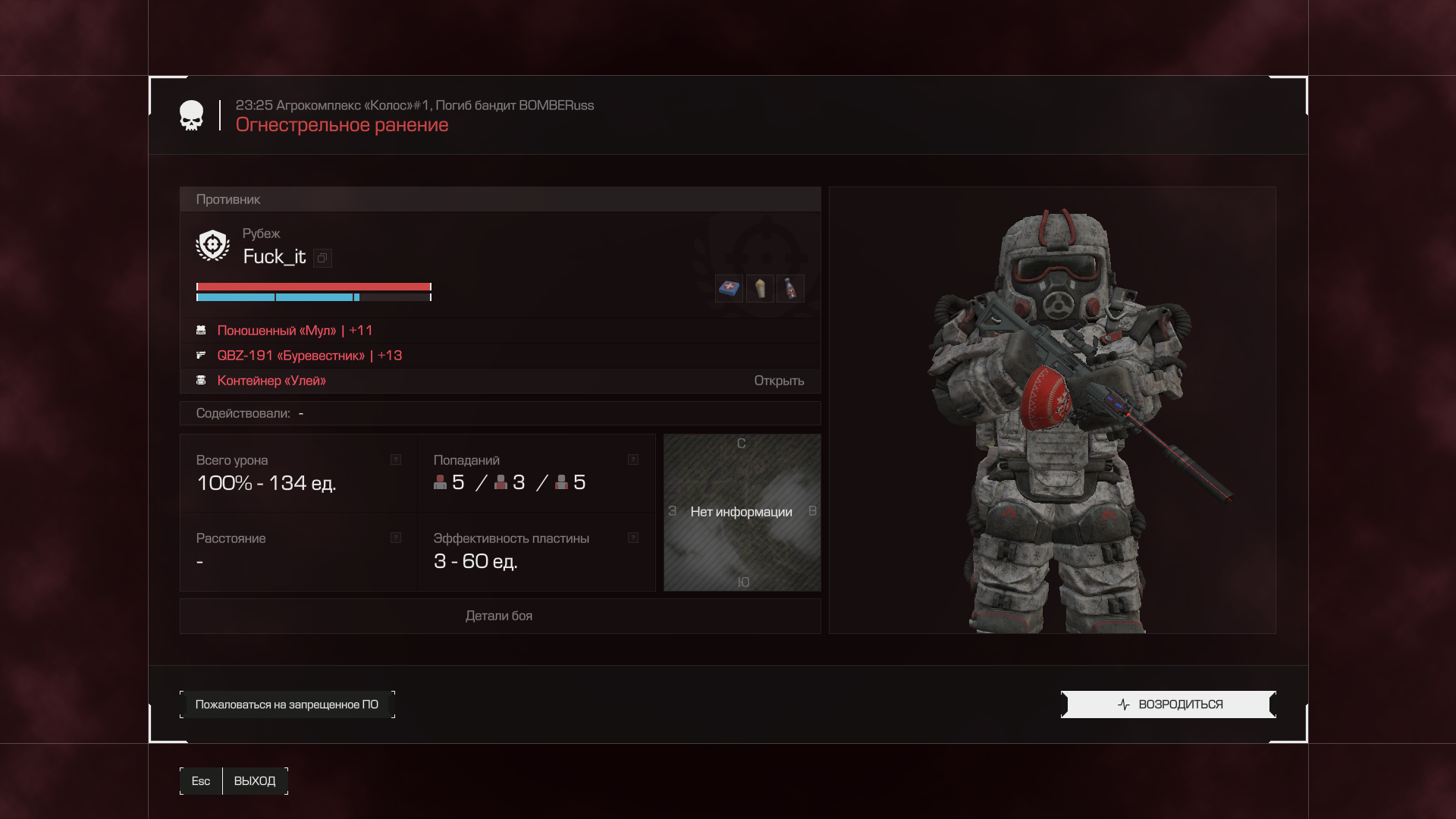The height and width of the screenshot is (819, 1456).
Task: Click the Esc key hint
Action: [x=201, y=781]
